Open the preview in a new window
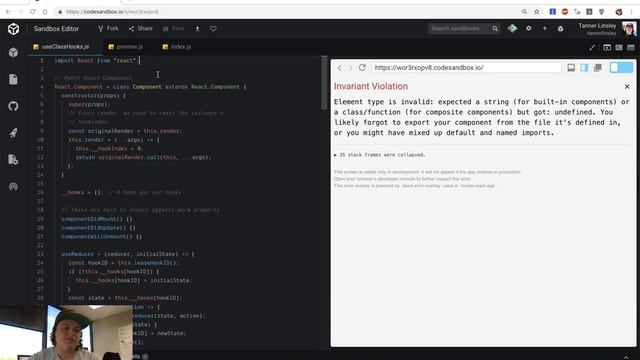The image size is (640, 360). [x=598, y=68]
